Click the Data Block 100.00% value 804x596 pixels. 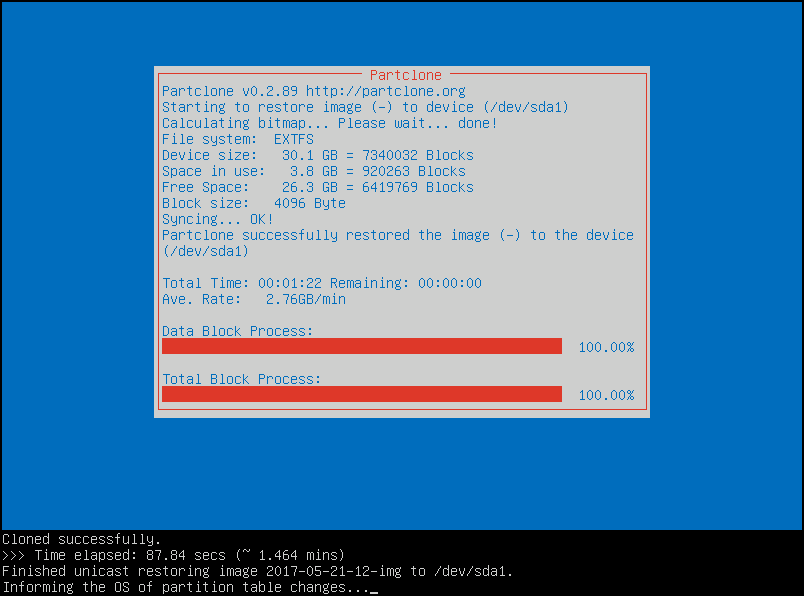[606, 347]
